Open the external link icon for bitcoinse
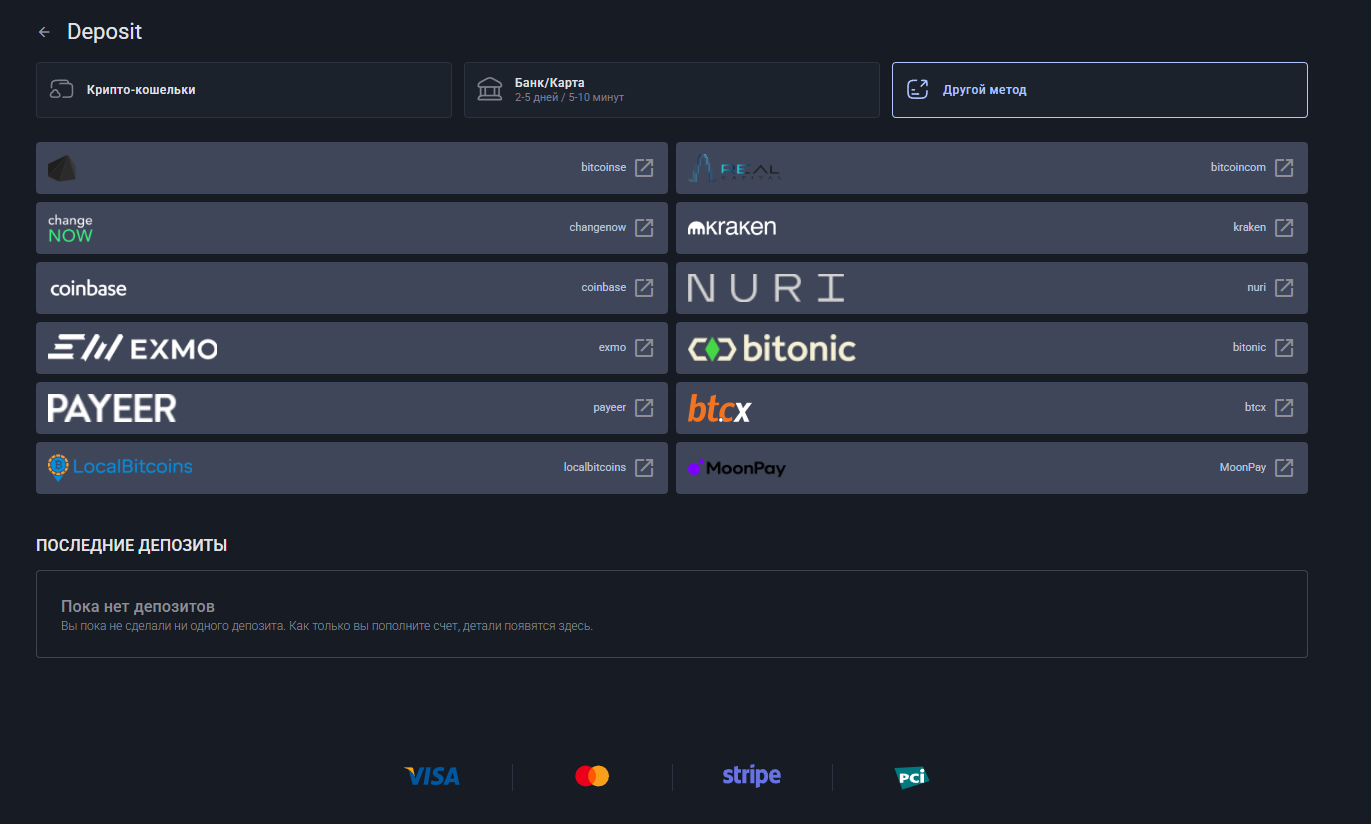 pos(644,168)
